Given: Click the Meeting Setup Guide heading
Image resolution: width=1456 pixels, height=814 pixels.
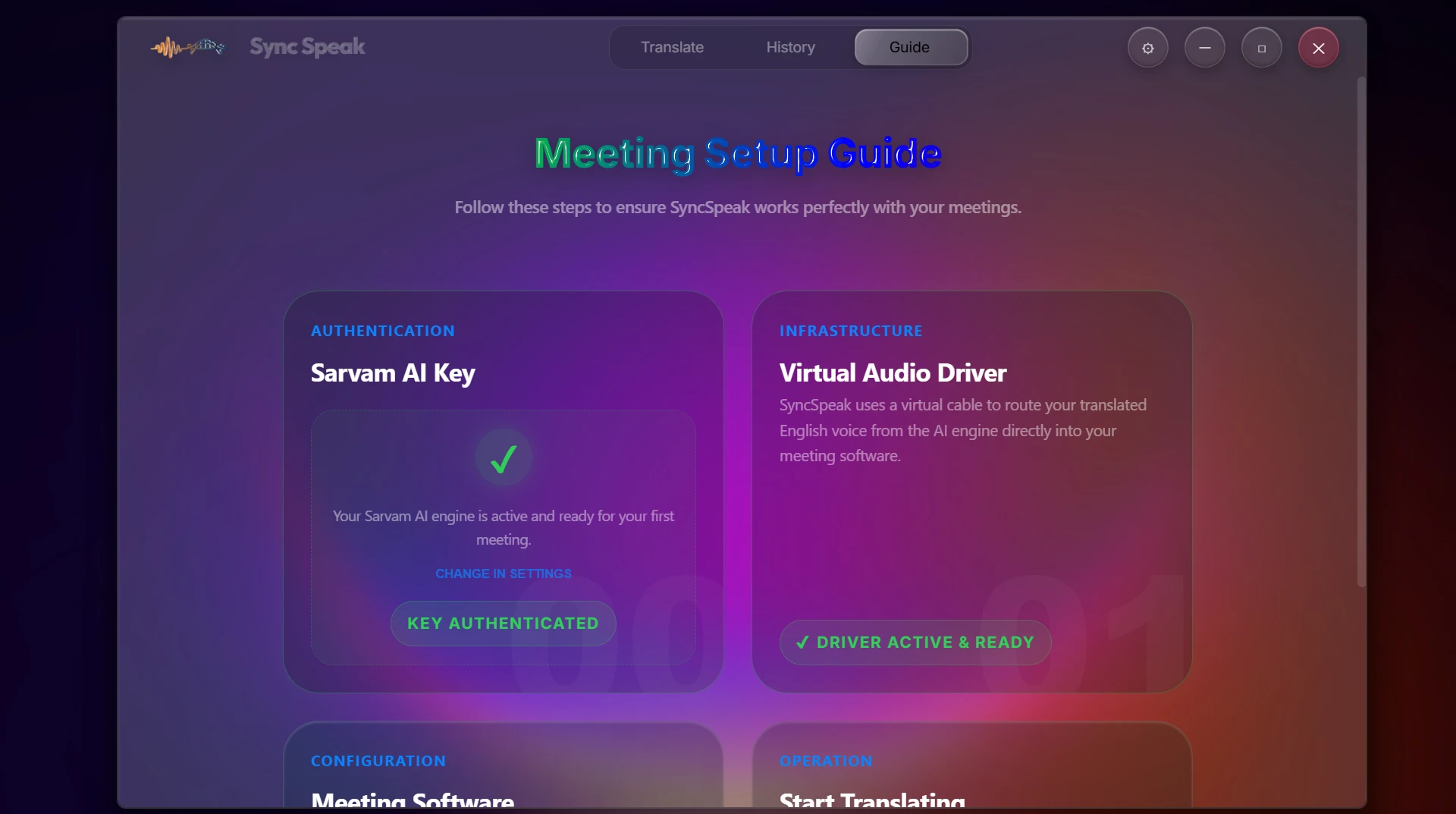Looking at the screenshot, I should [x=738, y=154].
